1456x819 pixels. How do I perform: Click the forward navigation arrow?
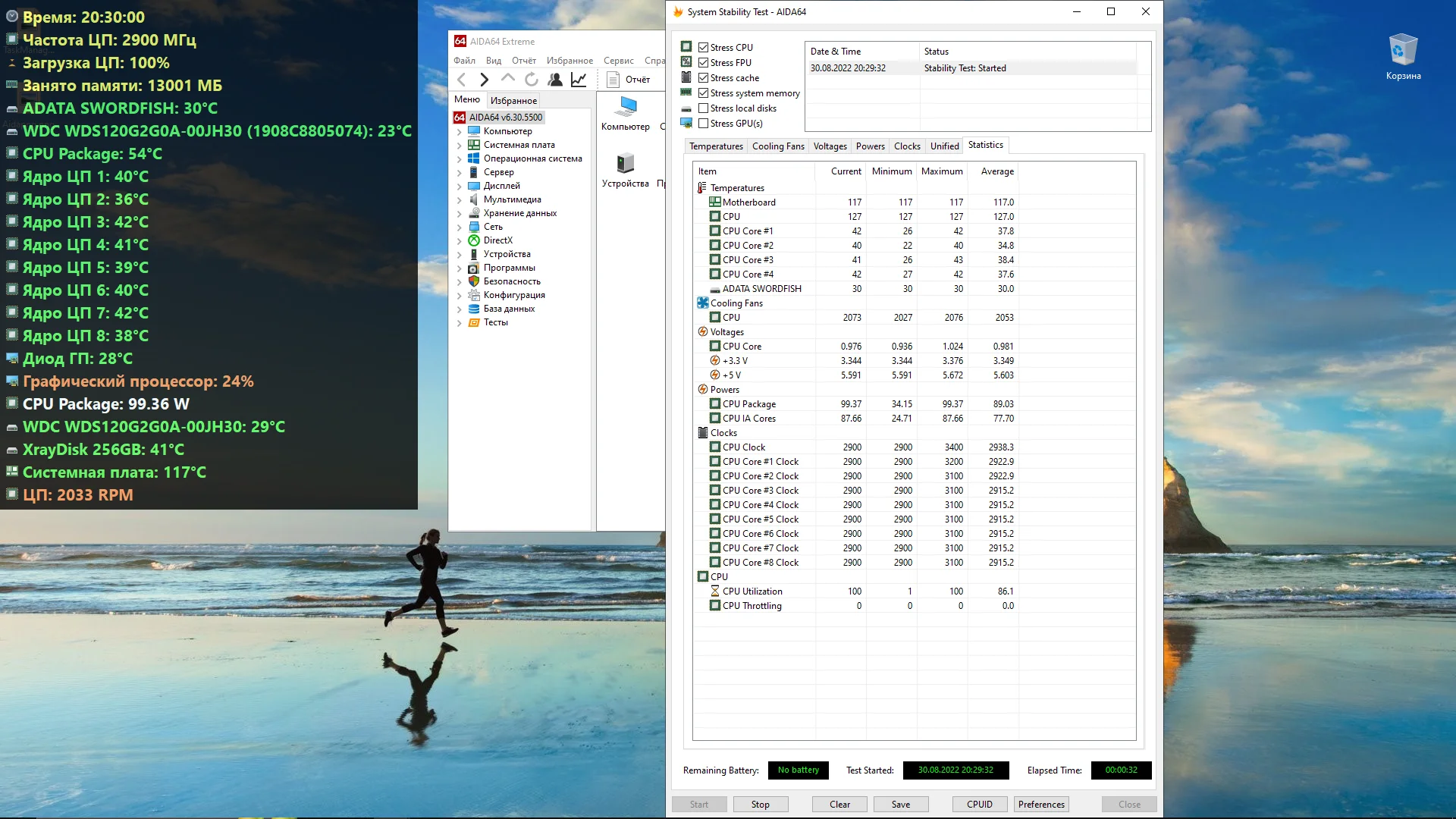pyautogui.click(x=485, y=80)
